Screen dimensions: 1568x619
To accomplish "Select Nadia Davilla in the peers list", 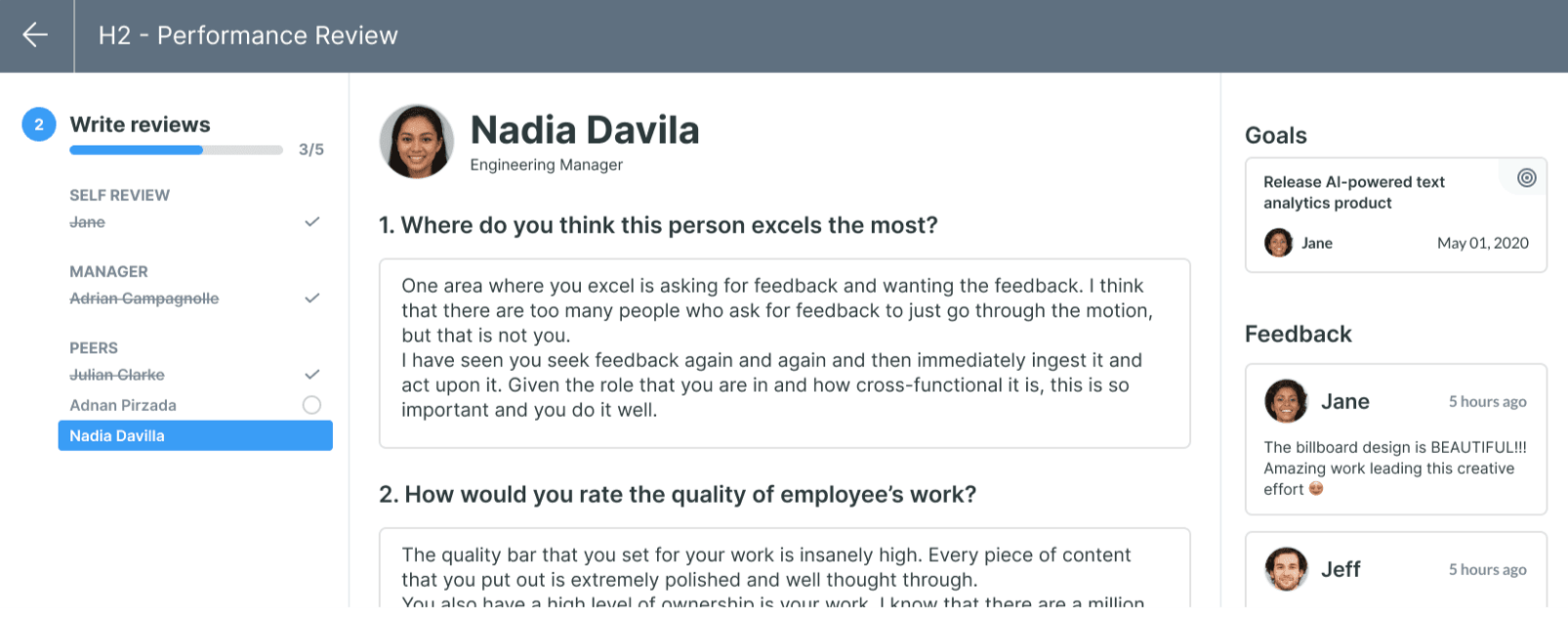I will click(195, 435).
